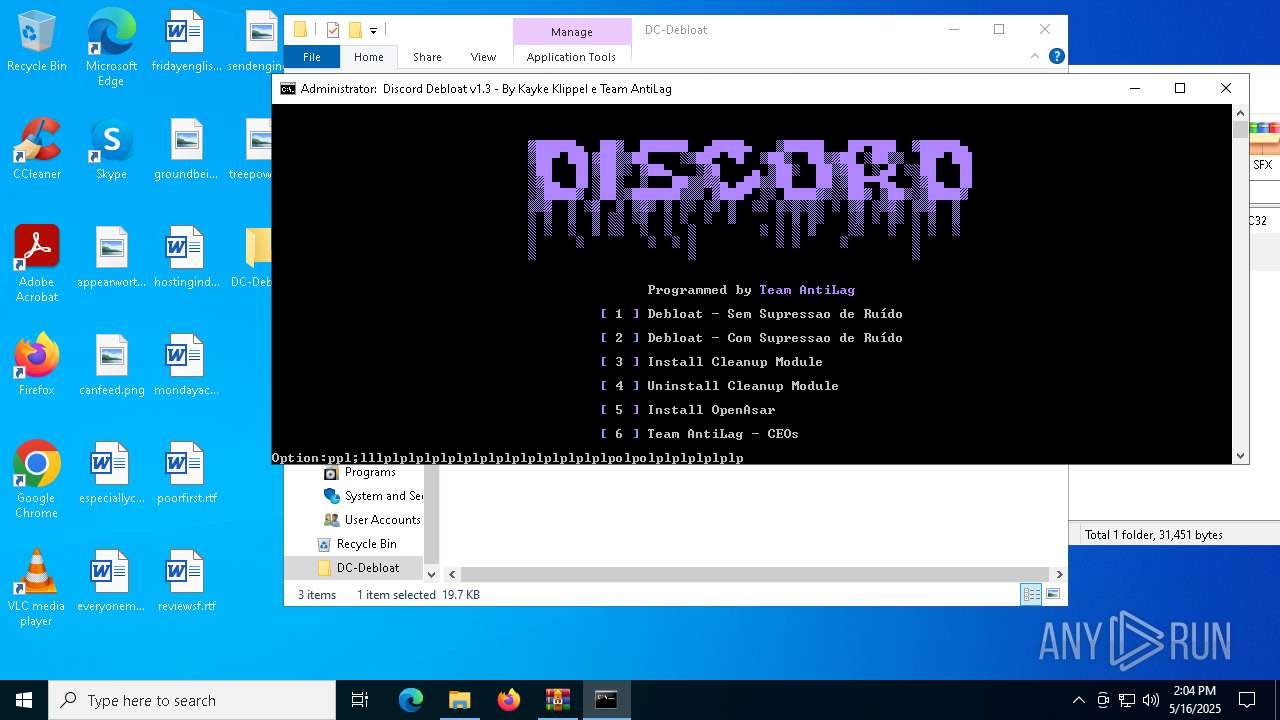Open Task View on the taskbar

click(x=360, y=700)
